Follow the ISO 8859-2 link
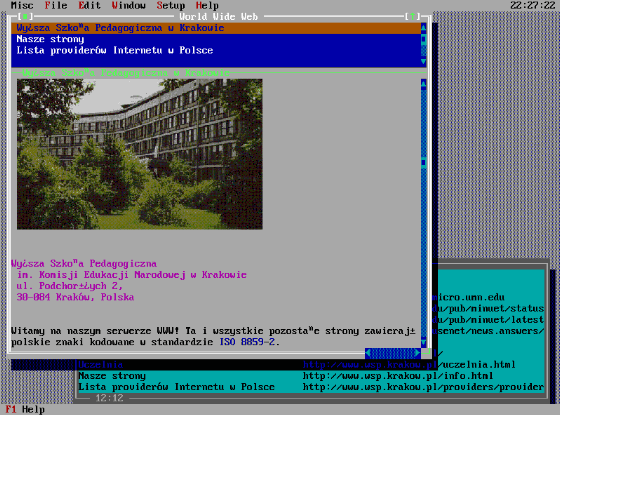Screen dimensions: 640x480 [x=247, y=342]
